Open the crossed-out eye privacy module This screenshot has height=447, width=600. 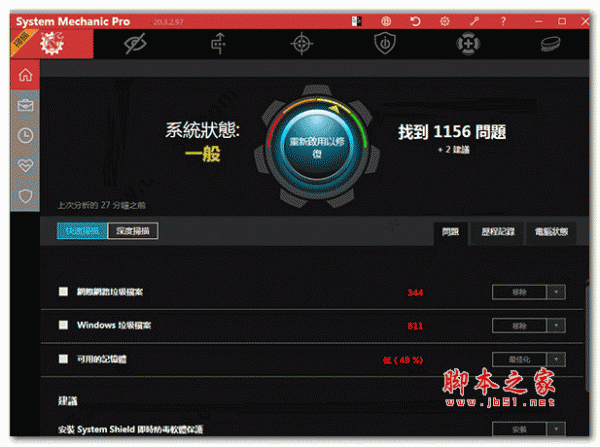pos(135,43)
